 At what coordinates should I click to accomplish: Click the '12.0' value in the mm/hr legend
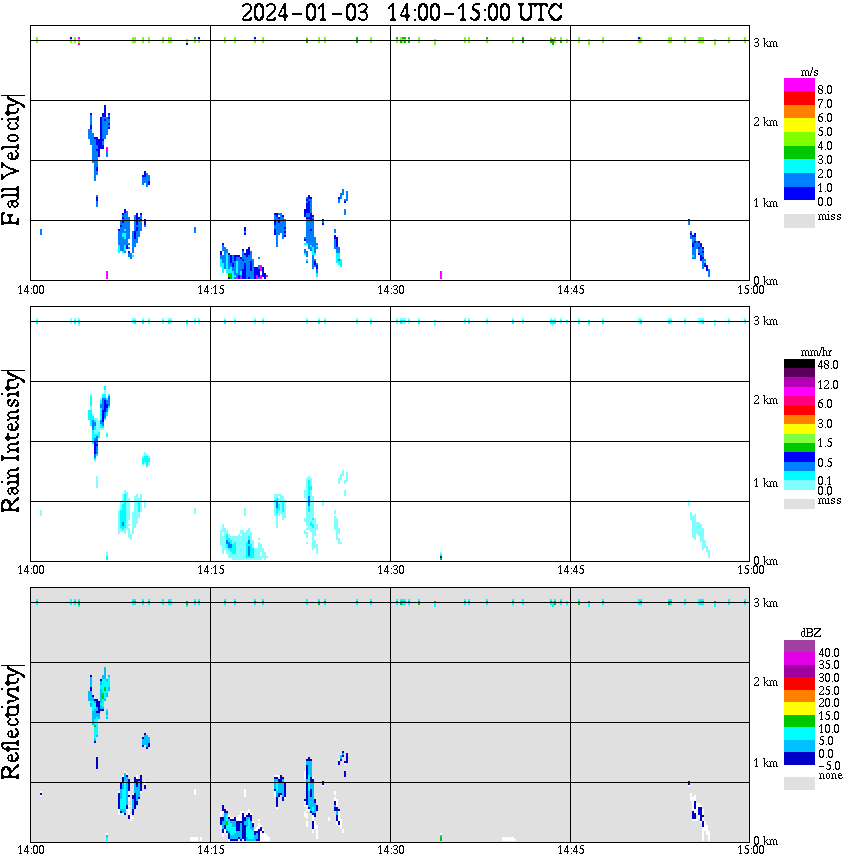pyautogui.click(x=827, y=384)
